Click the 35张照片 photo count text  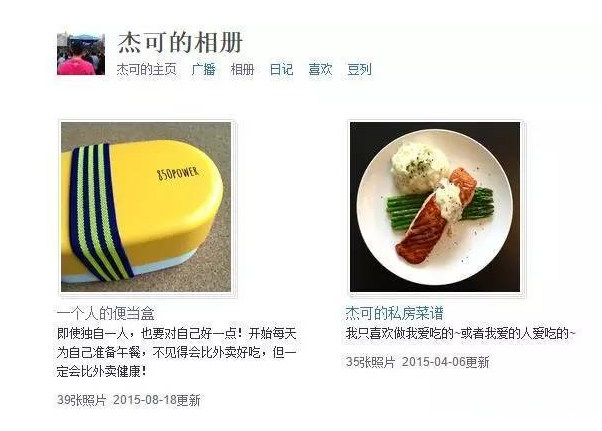coord(370,362)
